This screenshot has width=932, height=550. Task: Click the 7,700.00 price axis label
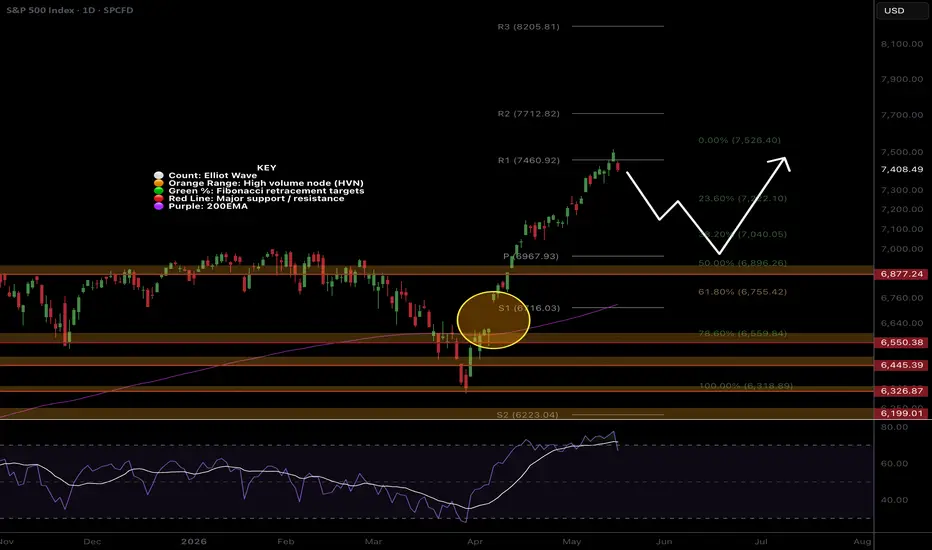click(902, 115)
